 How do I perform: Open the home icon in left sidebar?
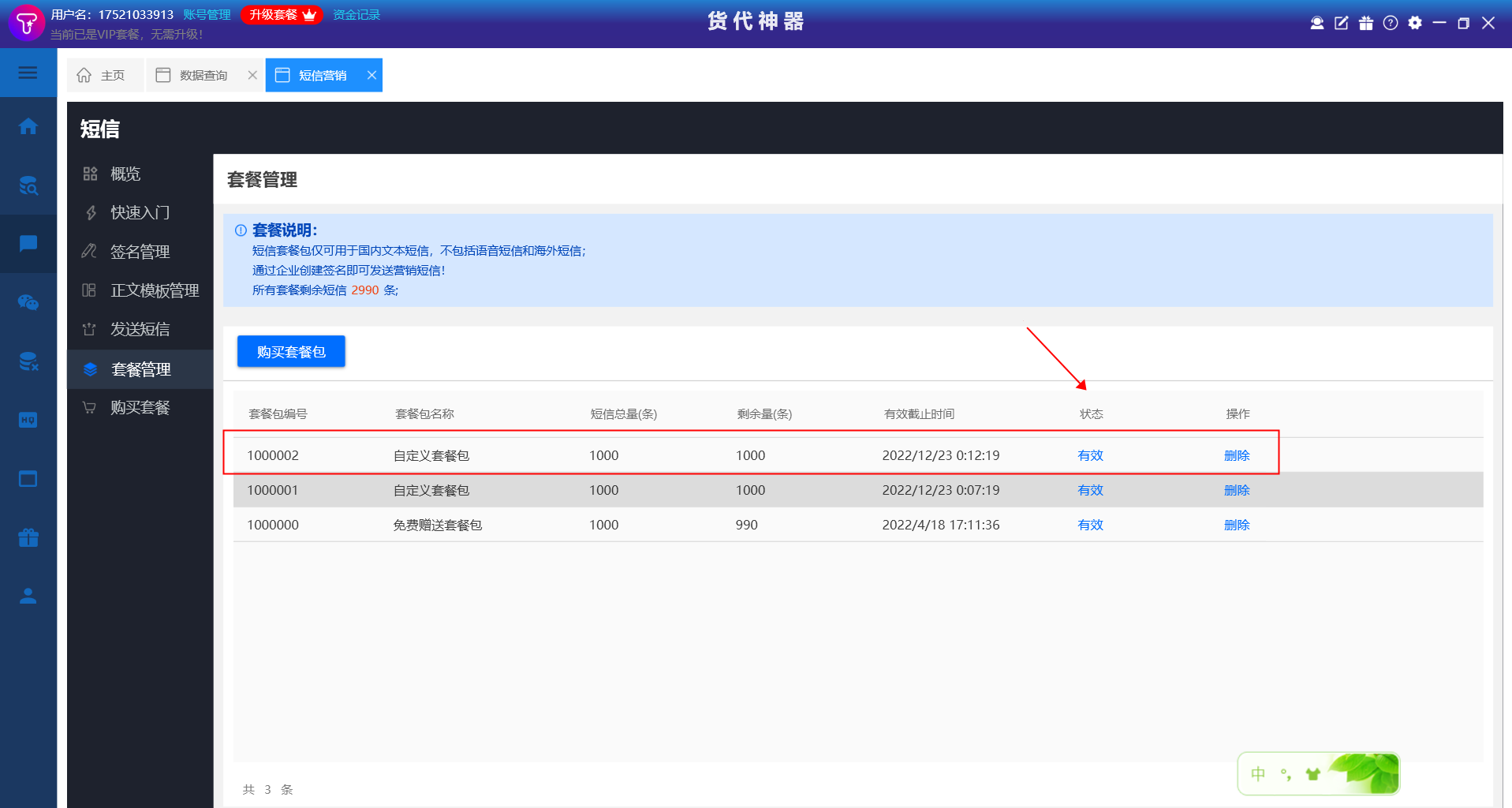(28, 126)
